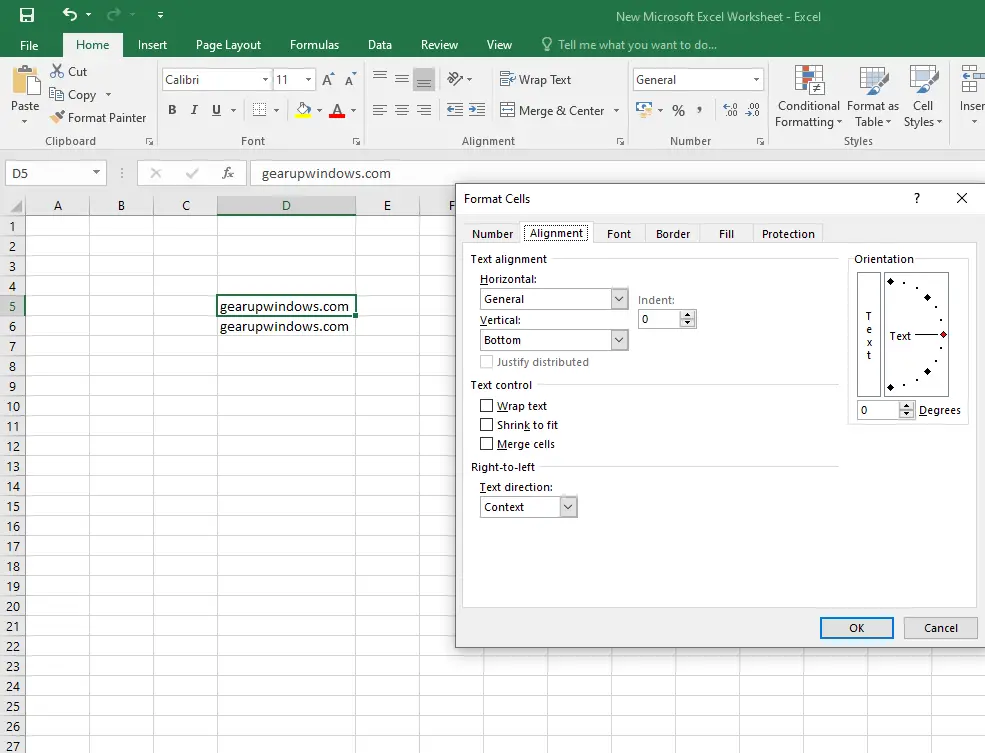Switch to the Review ribbon tab
985x753 pixels.
[439, 45]
